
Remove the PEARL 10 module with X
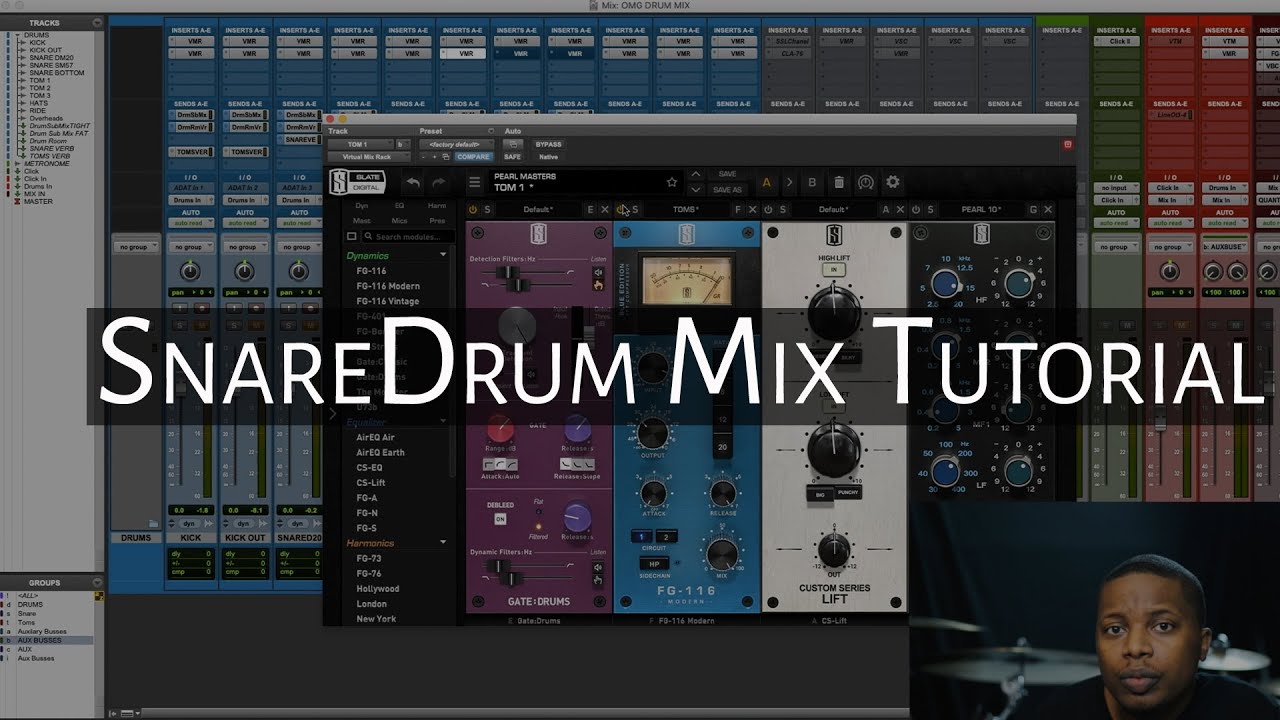tap(1047, 209)
